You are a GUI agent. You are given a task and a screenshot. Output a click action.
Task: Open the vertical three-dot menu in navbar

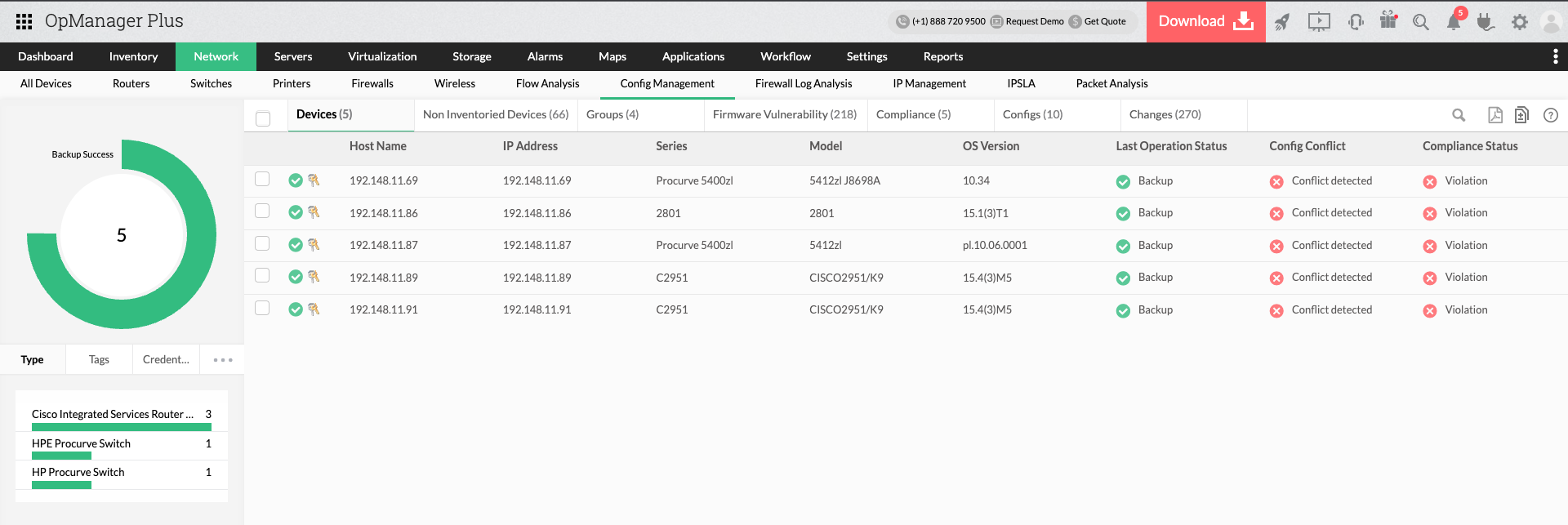pyautogui.click(x=1555, y=56)
